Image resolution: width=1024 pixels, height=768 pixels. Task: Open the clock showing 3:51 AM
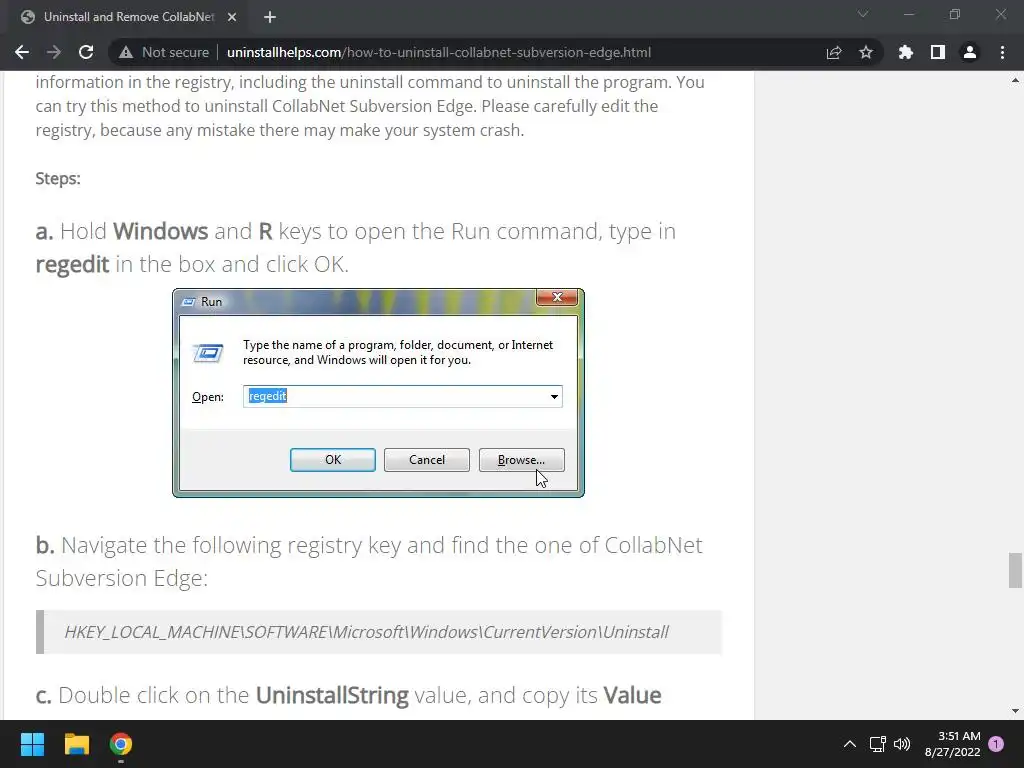point(953,744)
